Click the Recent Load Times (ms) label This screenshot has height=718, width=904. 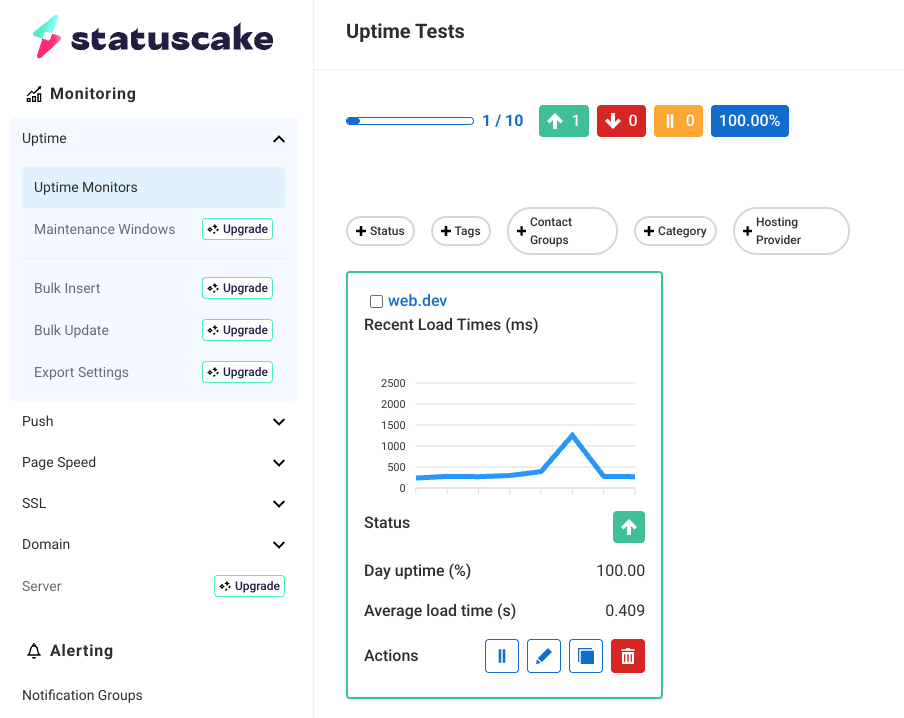451,325
